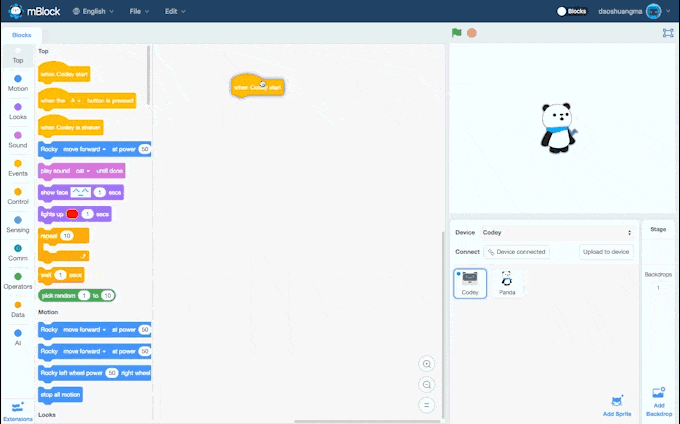
Task: Open the File menu
Action: pos(139,11)
